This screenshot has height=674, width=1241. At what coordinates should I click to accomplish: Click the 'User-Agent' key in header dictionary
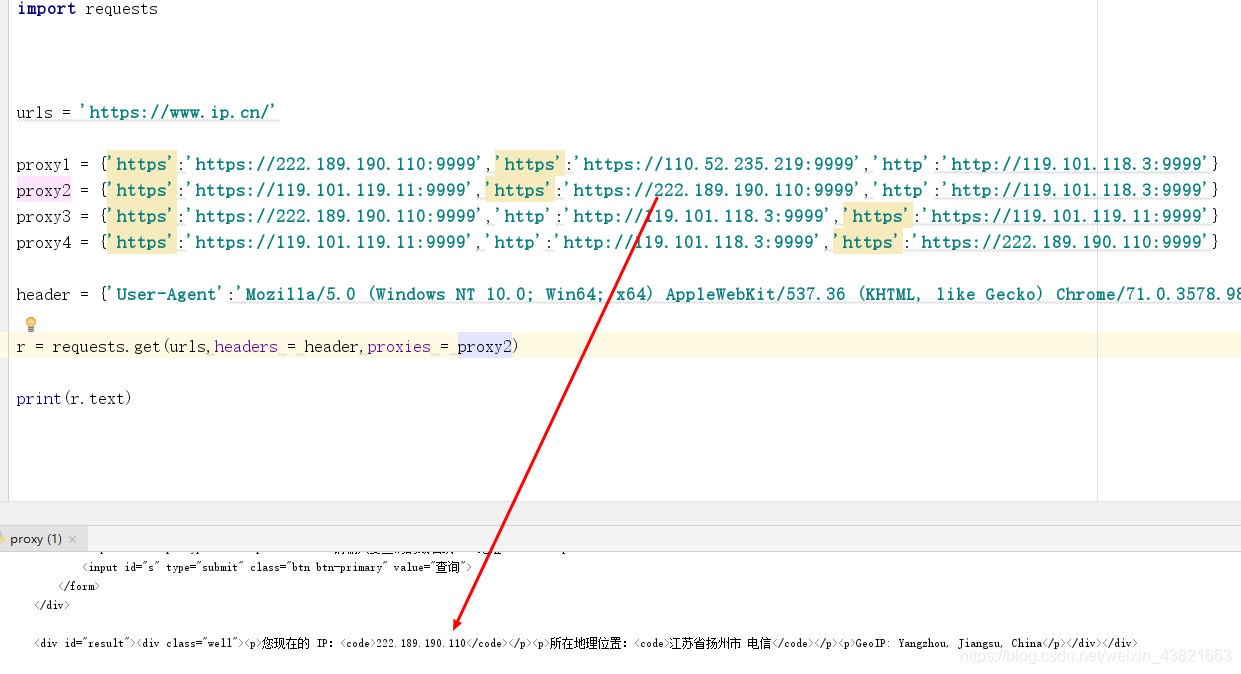167,294
